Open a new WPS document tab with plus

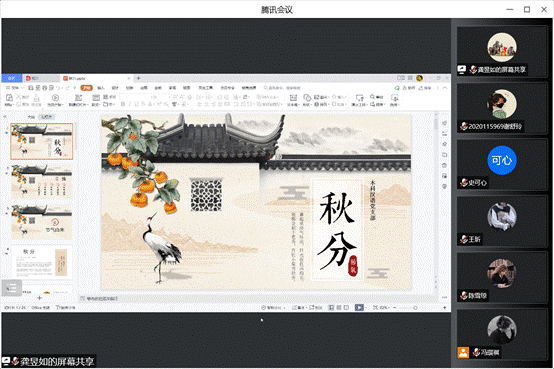(138, 78)
